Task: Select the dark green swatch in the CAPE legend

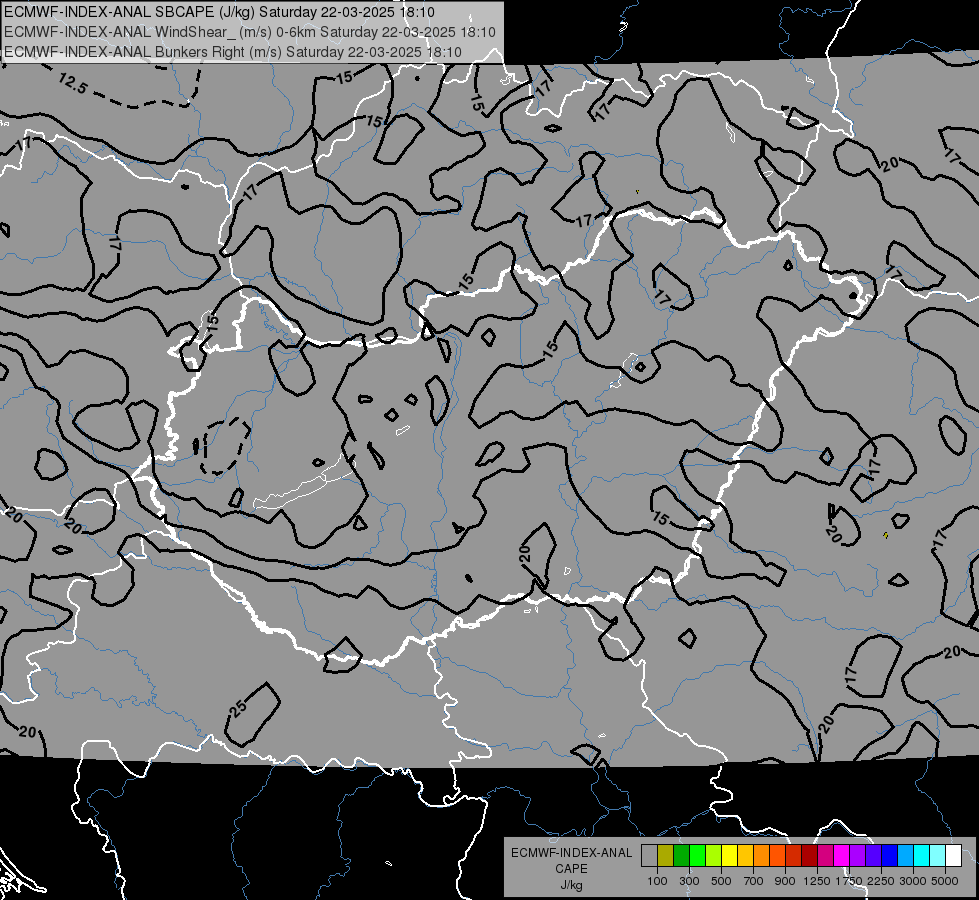Action: pyautogui.click(x=681, y=856)
